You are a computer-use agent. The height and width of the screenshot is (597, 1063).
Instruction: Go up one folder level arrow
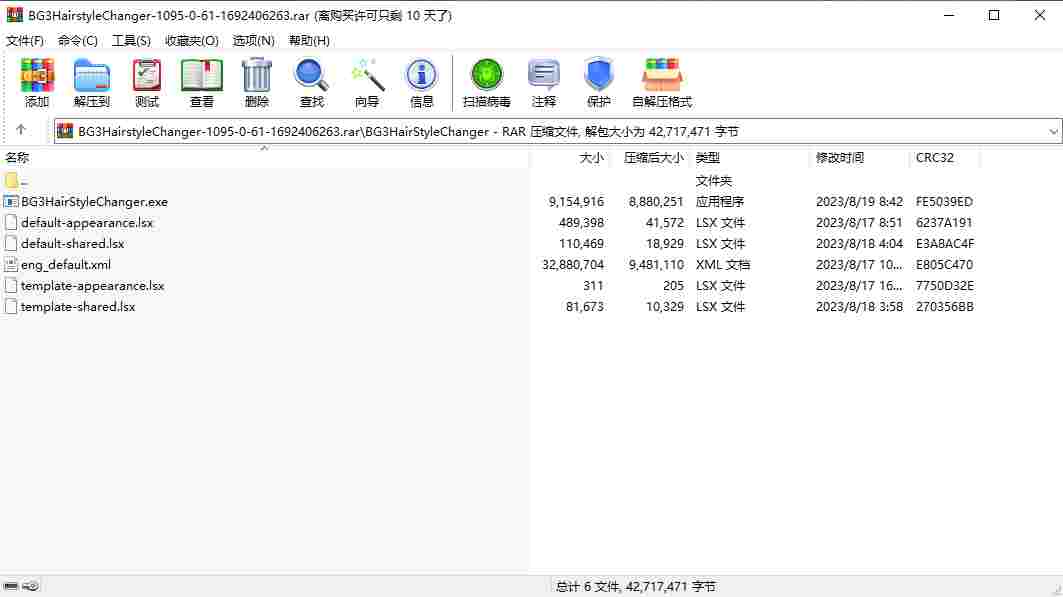click(20, 129)
